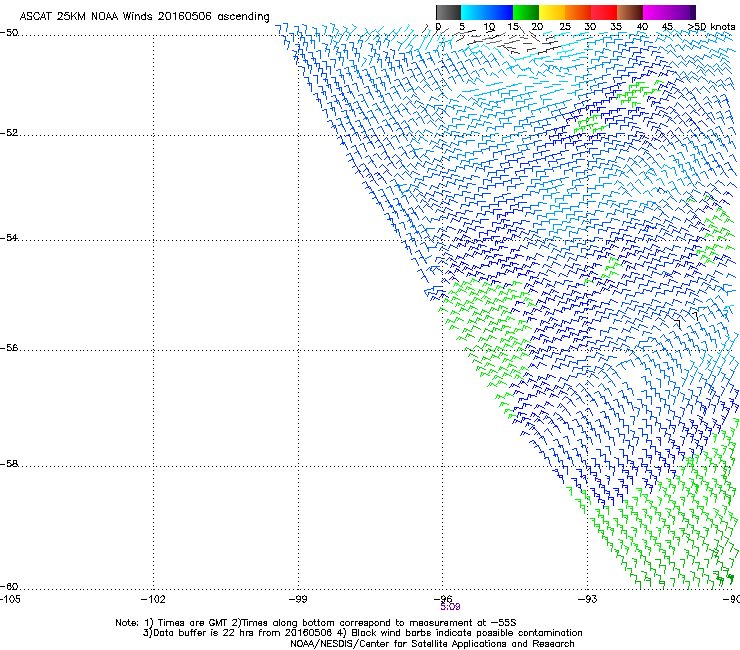Click the legend label '25'
This screenshot has width=740, height=650.
565,27
